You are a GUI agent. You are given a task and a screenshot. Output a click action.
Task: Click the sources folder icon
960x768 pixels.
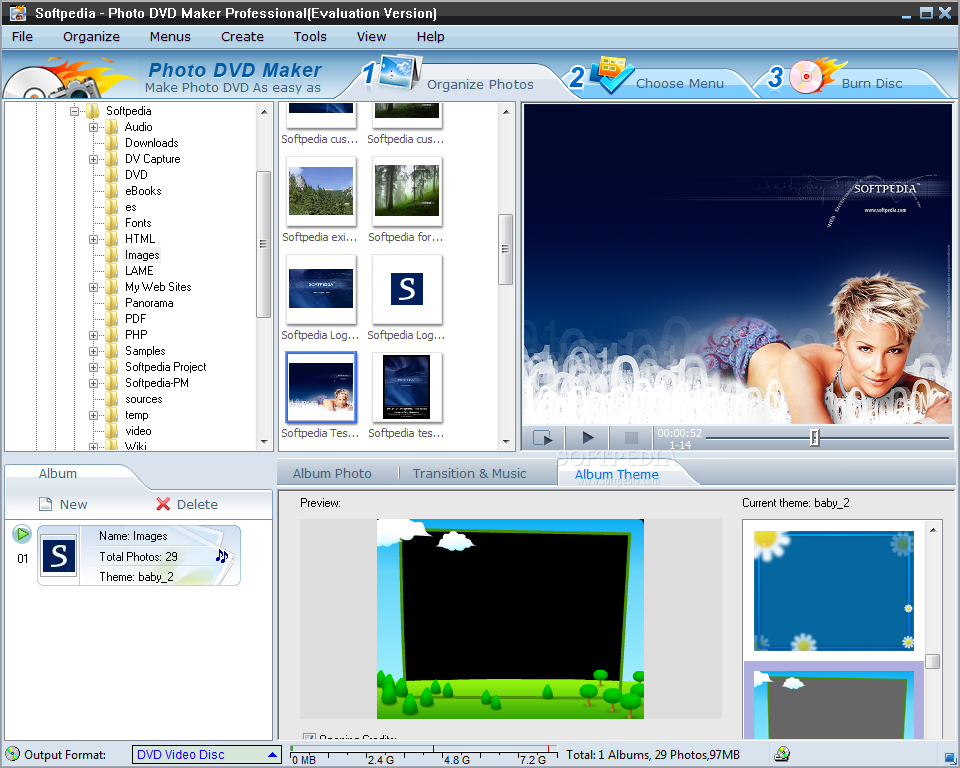coord(111,399)
